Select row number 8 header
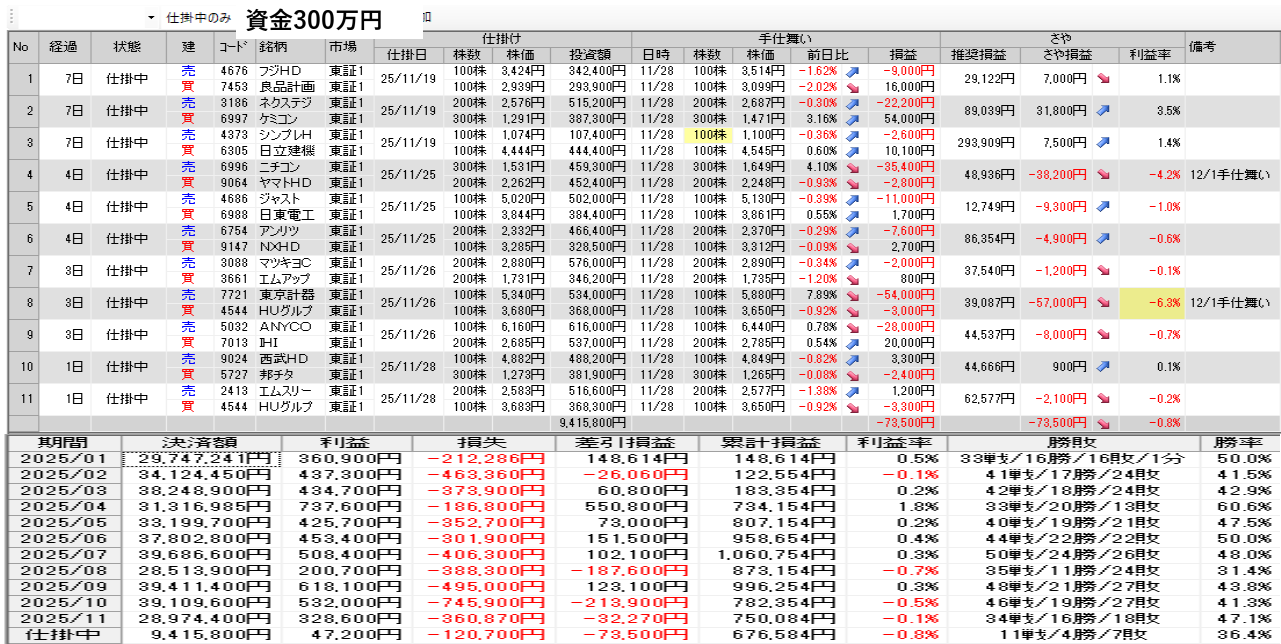The width and height of the screenshot is (1281, 644). 22,302
